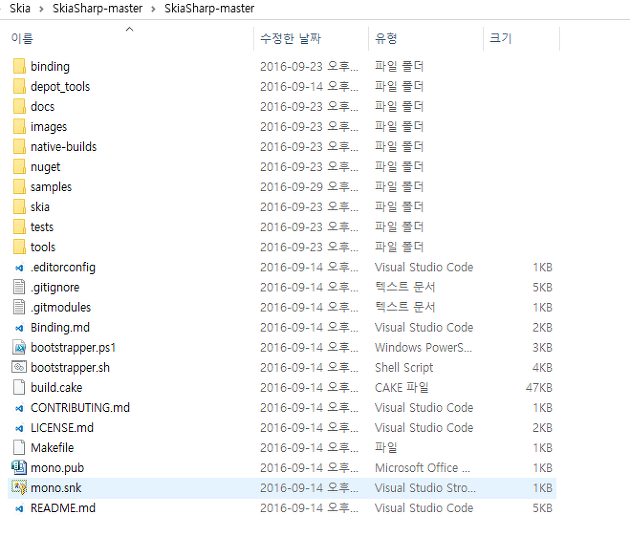The width and height of the screenshot is (630, 538).
Task: Sort files by the 크기 column header
Action: [521, 38]
